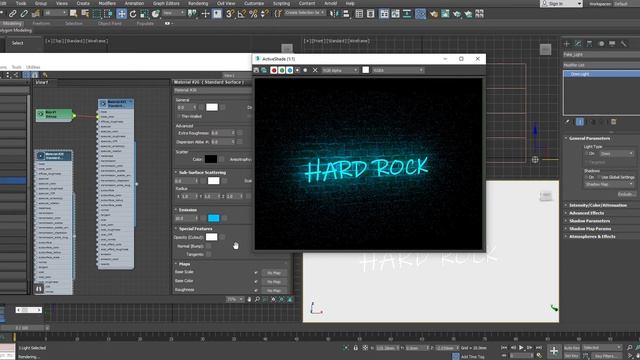Open the Shadow Map type dropdown
The image size is (640, 360).
coord(609,184)
